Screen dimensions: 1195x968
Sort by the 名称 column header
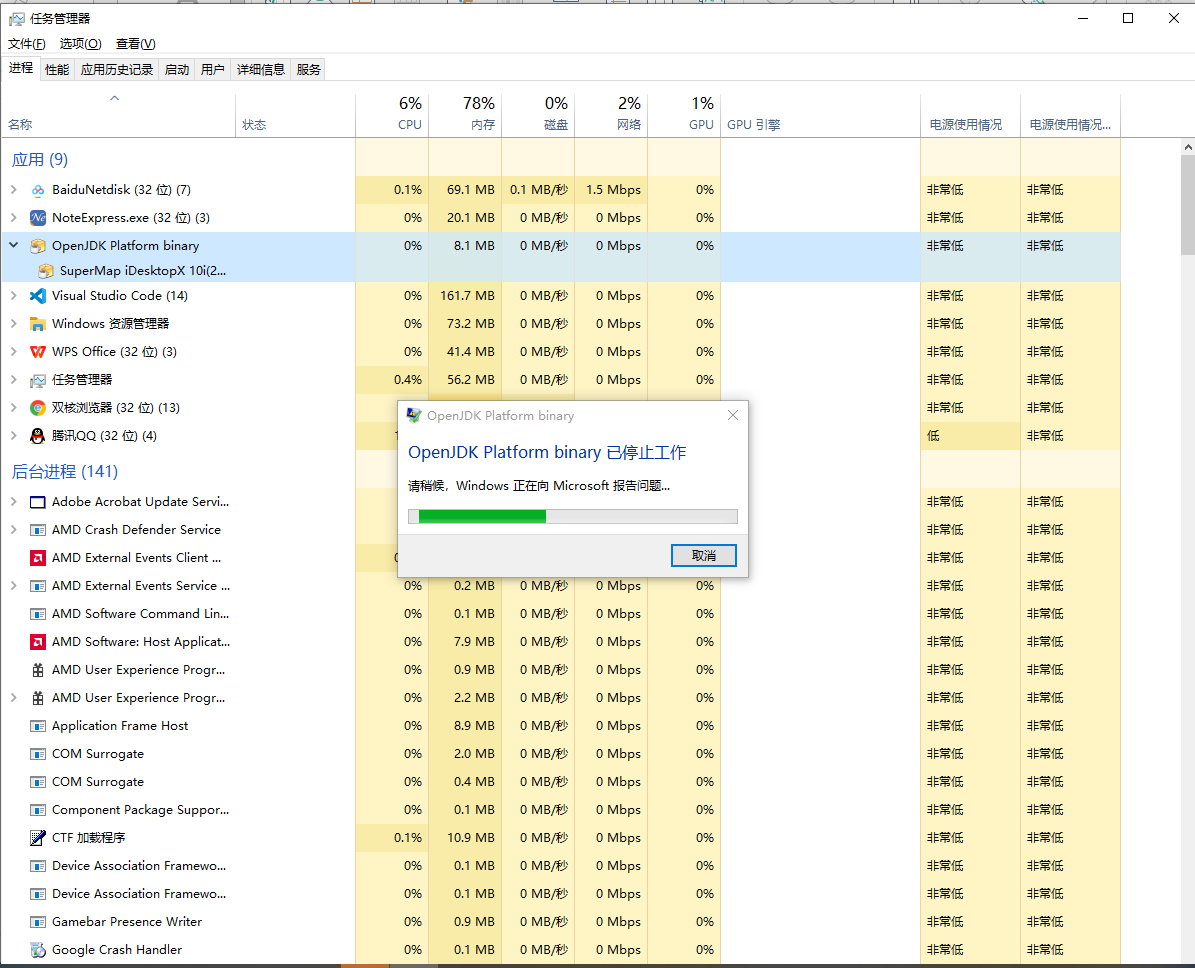click(x=119, y=115)
